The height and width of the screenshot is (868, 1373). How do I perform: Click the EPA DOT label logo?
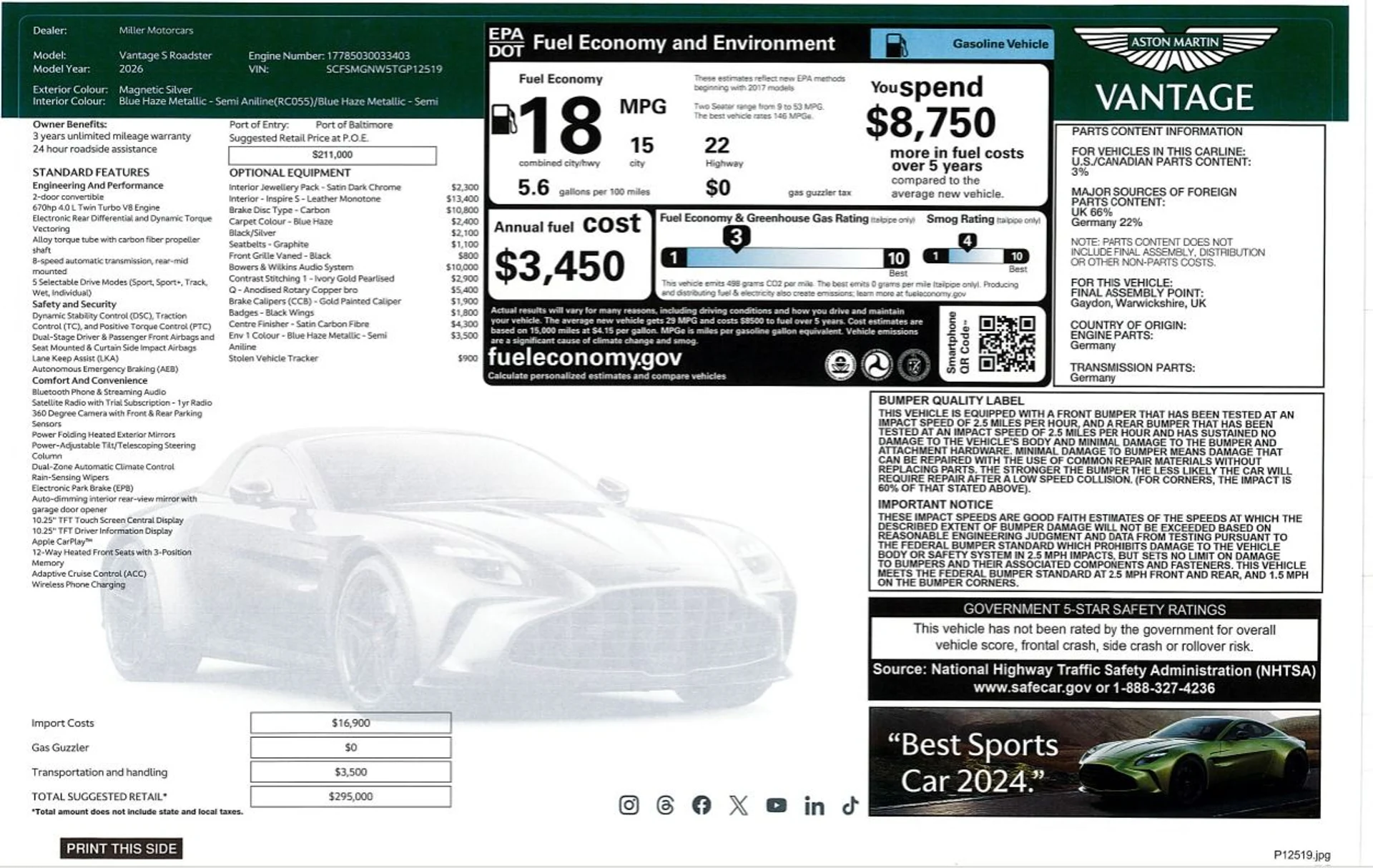pos(506,42)
